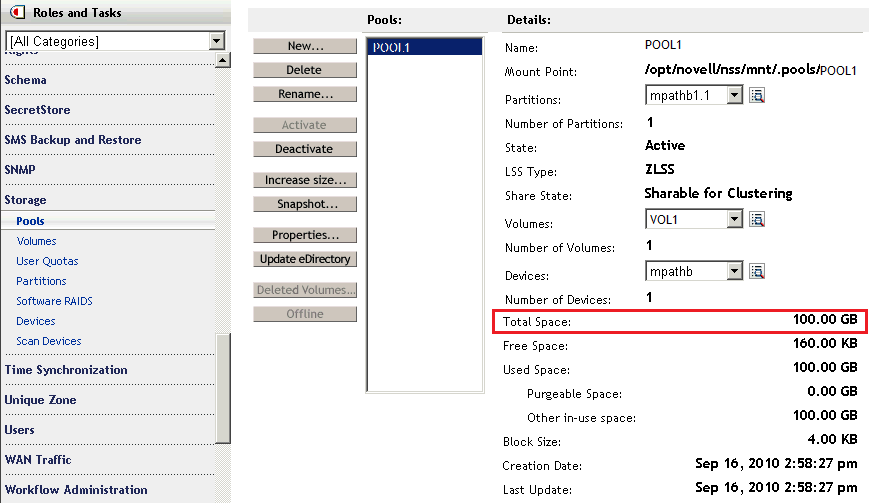This screenshot has height=503, width=878.
Task: Expand the VOL1 volumes dropdown
Action: pos(733,219)
